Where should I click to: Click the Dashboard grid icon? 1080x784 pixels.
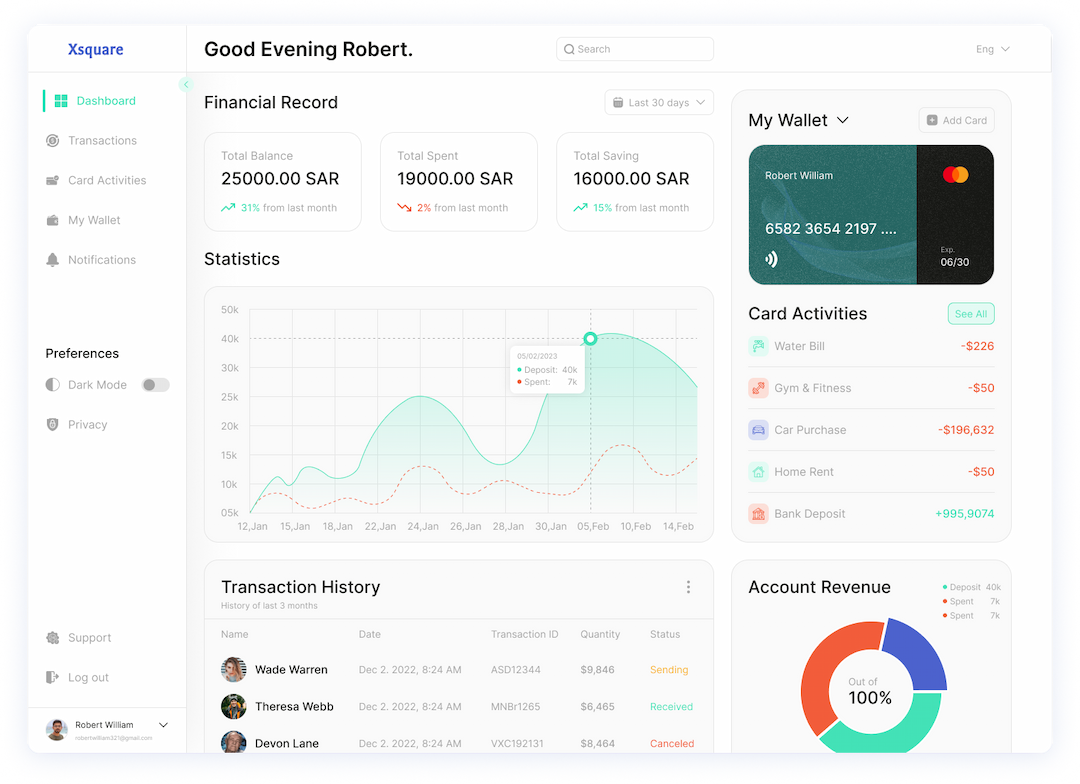61,101
